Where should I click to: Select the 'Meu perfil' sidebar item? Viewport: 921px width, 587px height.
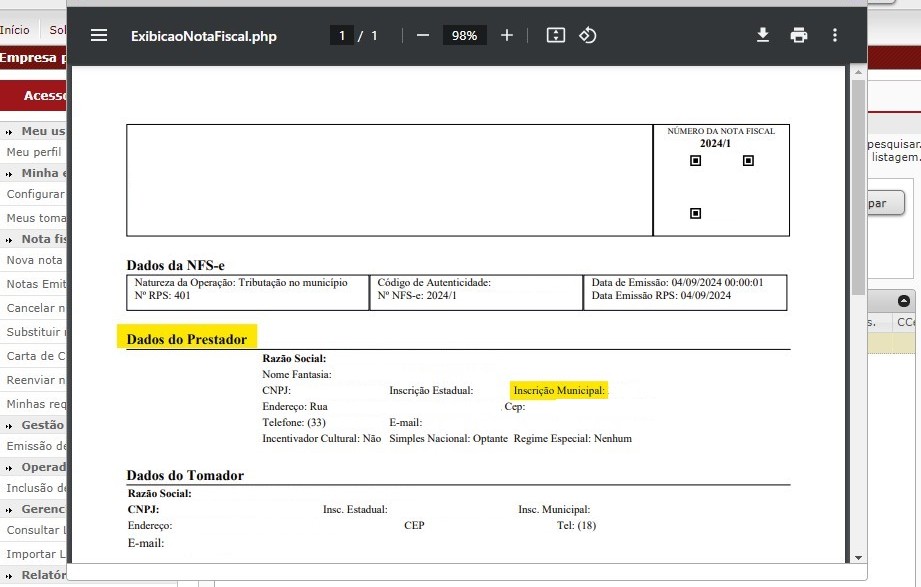[x=34, y=152]
